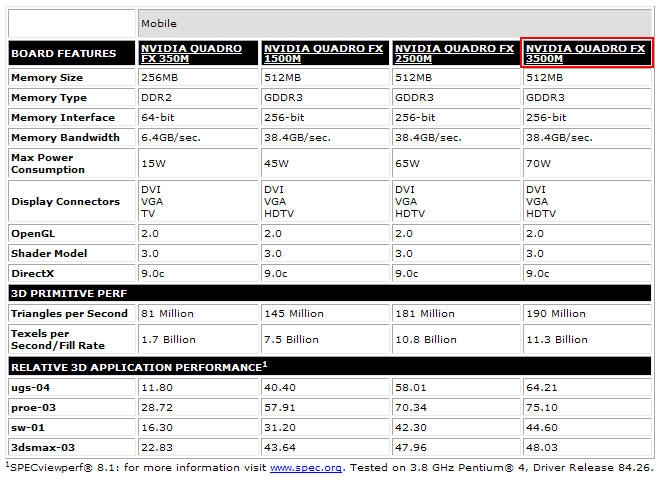Click the 58.01 ugs-04 score

tap(411, 388)
